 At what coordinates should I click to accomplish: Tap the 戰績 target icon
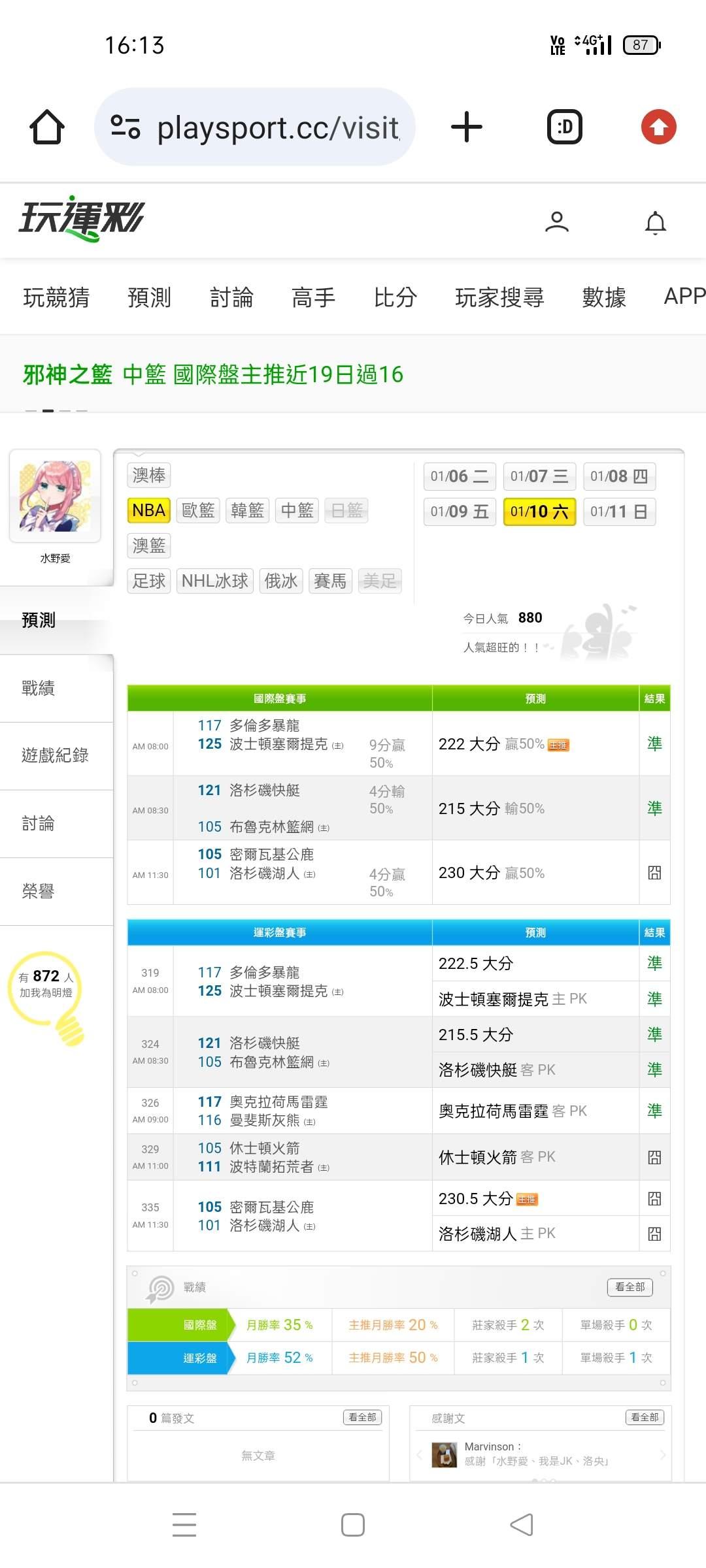click(x=160, y=1288)
